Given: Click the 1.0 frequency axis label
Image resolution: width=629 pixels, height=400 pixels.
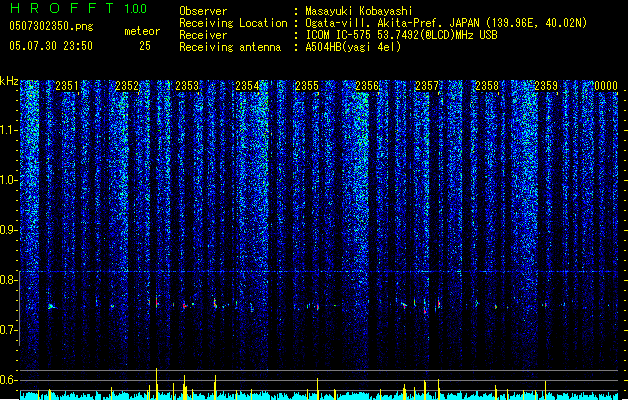Looking at the screenshot, I should tap(9, 180).
